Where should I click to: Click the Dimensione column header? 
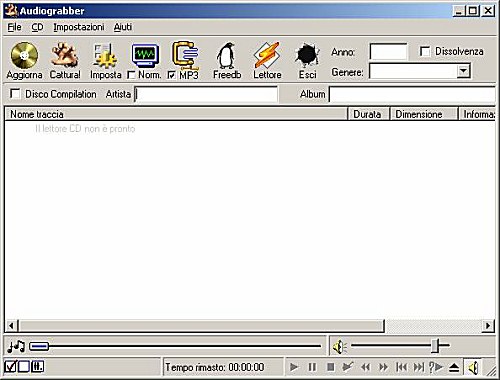(x=424, y=114)
